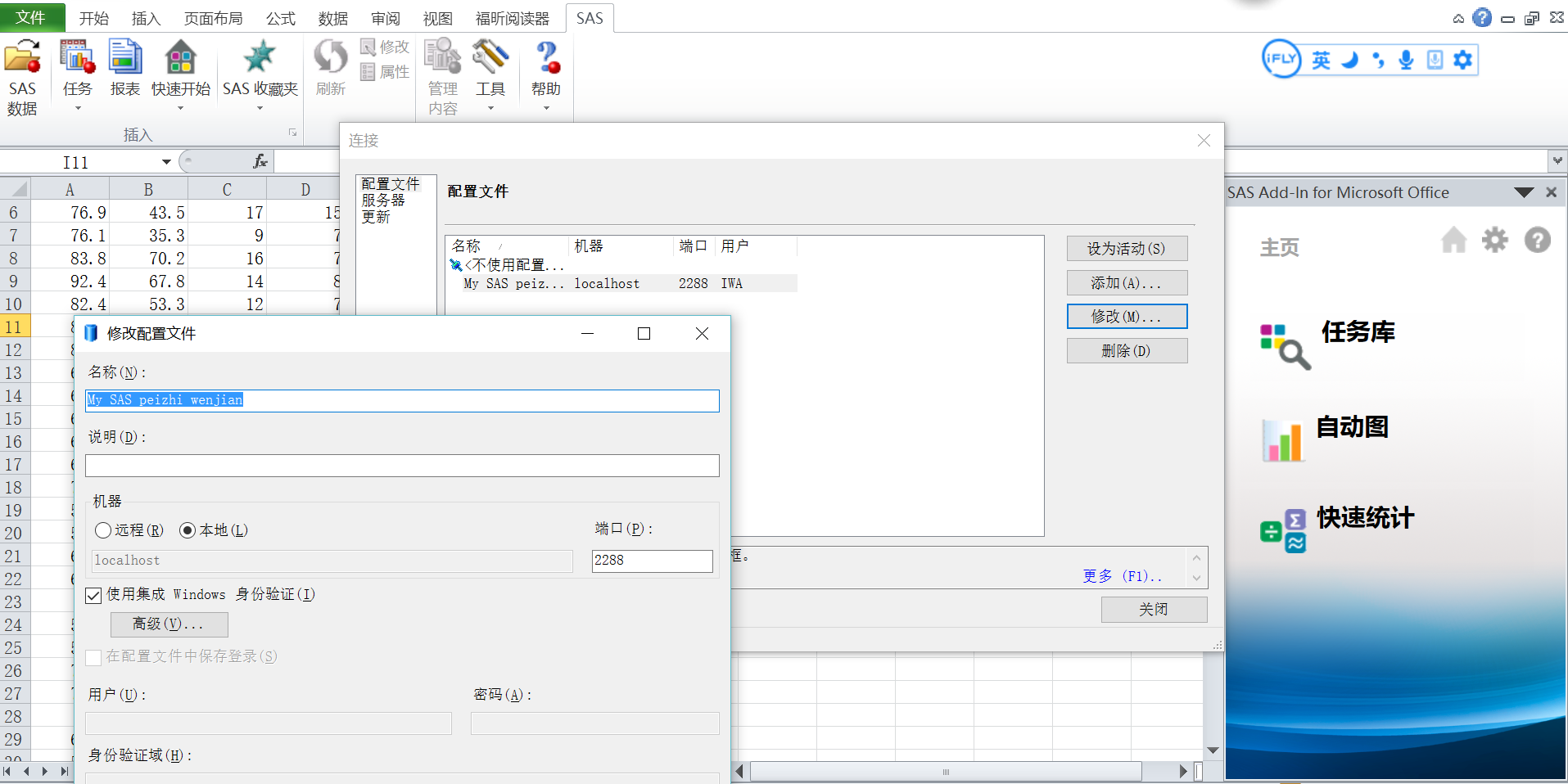Image resolution: width=1568 pixels, height=784 pixels.
Task: Collapse the ribbon with the caret icon
Action: pos(1459,18)
